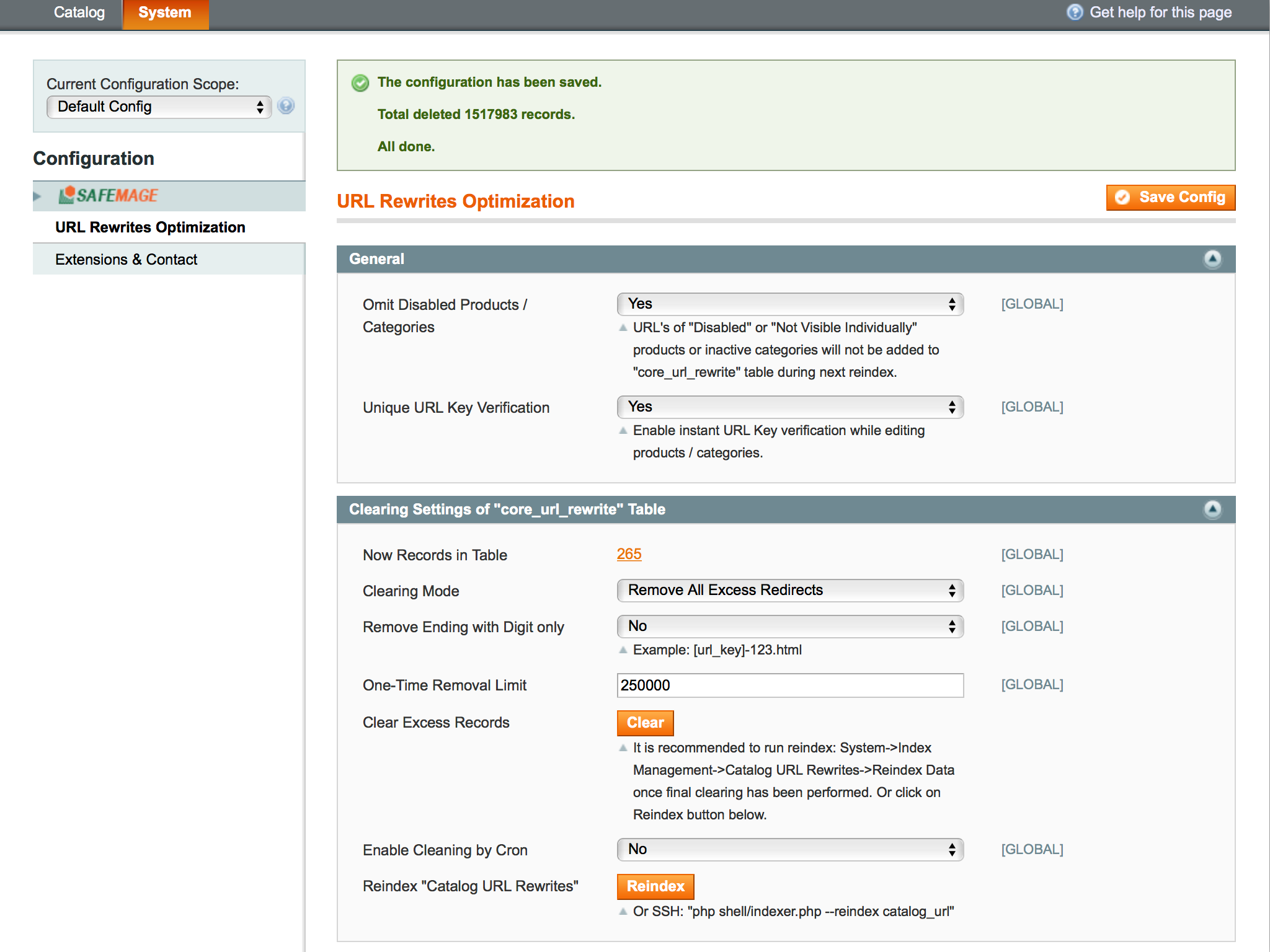Viewport: 1270px width, 952px height.
Task: Open Clearing Mode dropdown
Action: [789, 590]
